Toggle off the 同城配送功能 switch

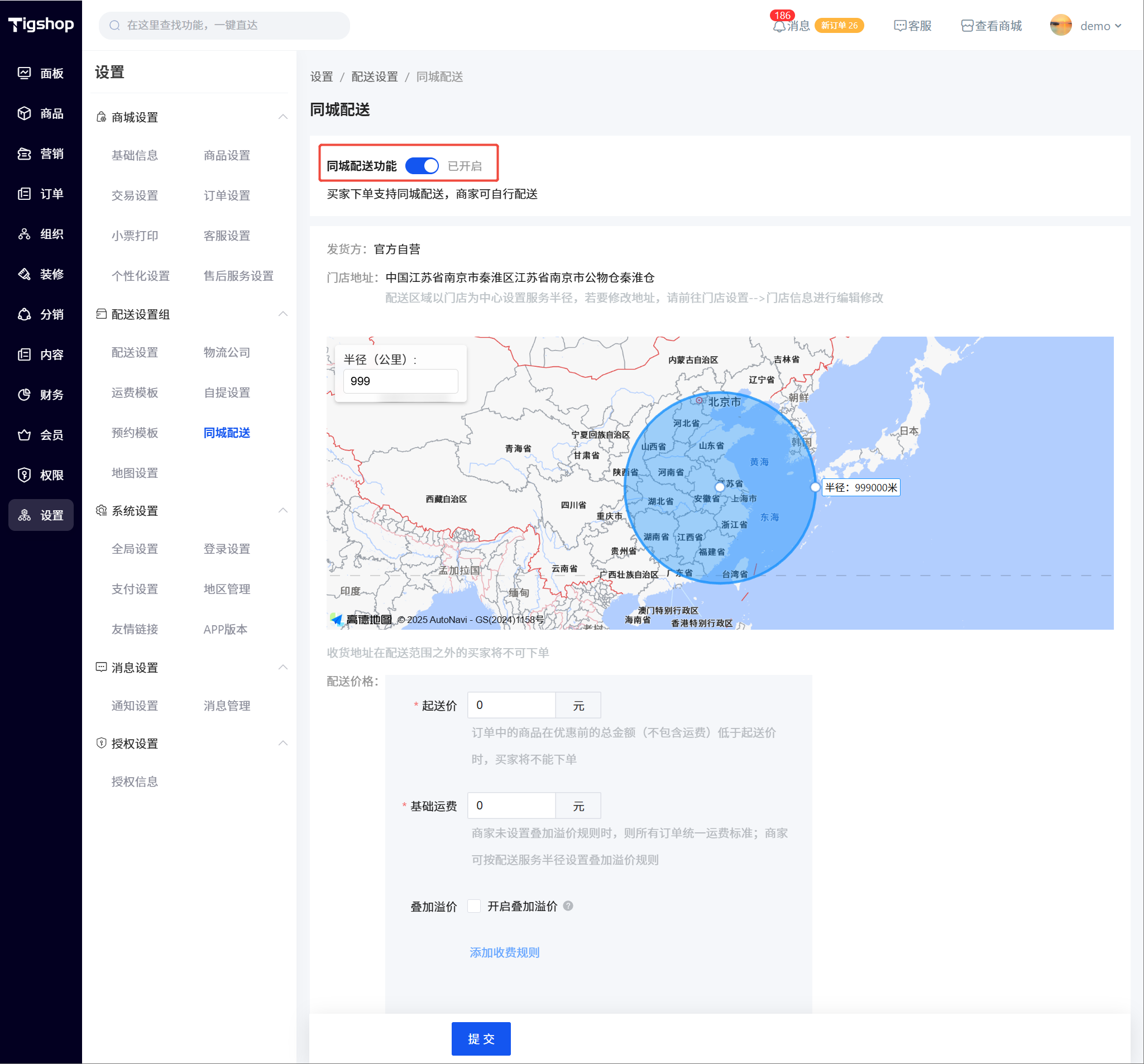422,166
